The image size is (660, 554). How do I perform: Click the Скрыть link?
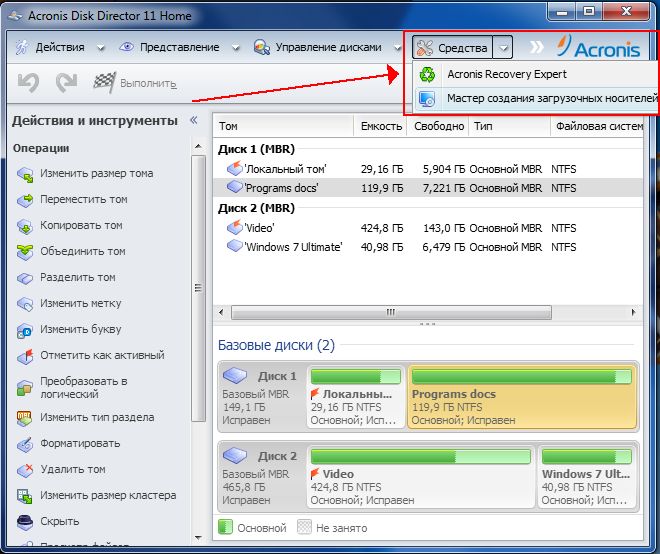[x=59, y=521]
